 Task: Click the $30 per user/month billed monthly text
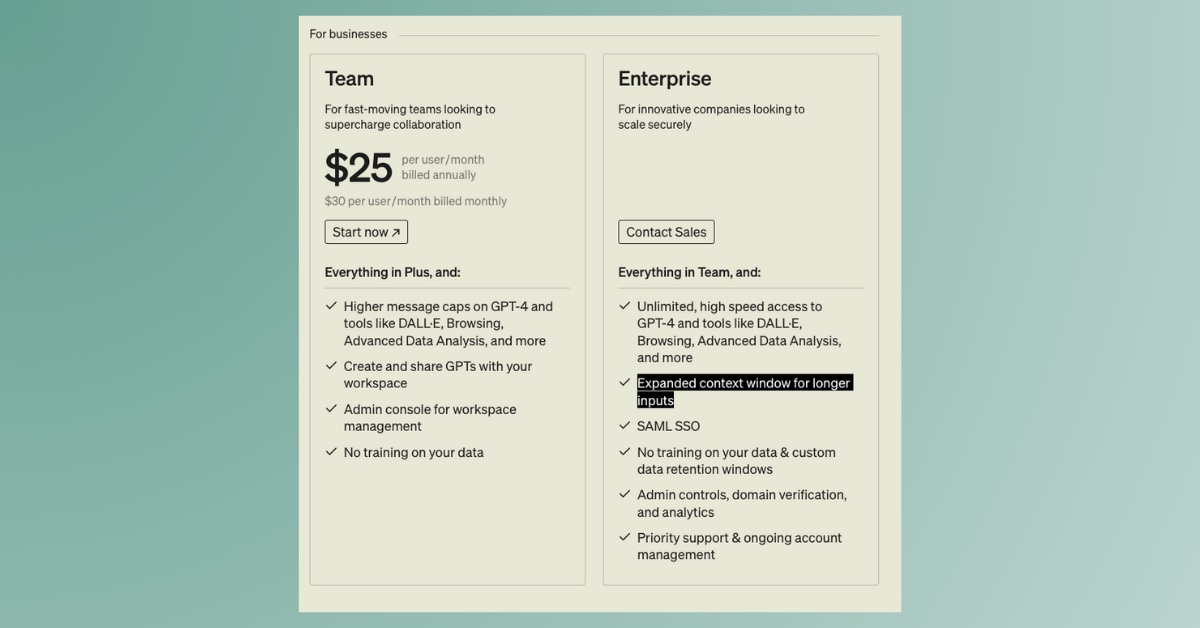[416, 201]
